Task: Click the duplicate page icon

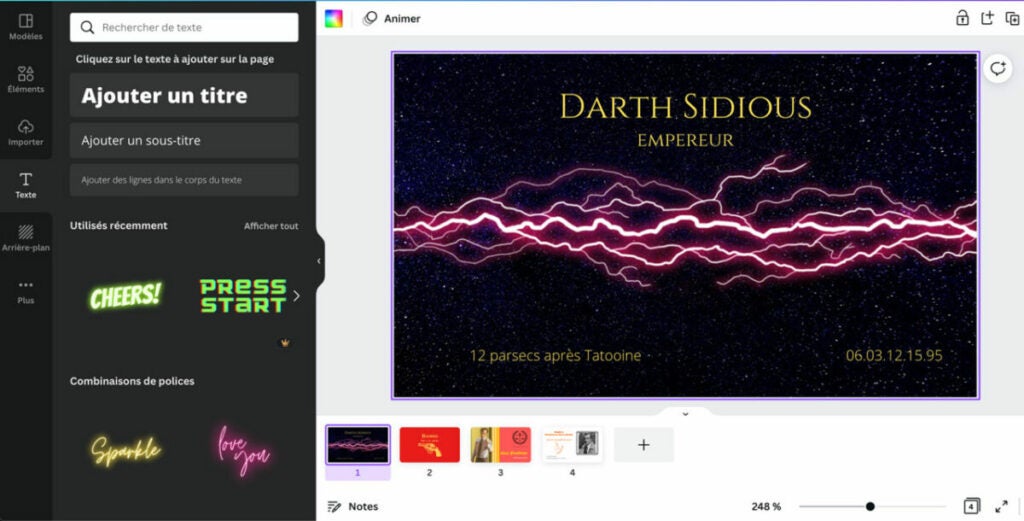Action: tap(1012, 18)
